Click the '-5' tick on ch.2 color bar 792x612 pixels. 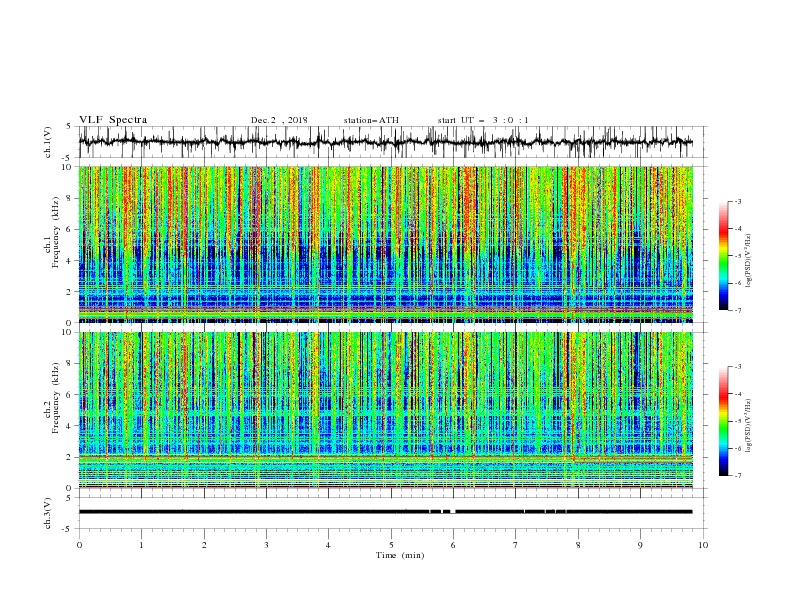pyautogui.click(x=738, y=421)
